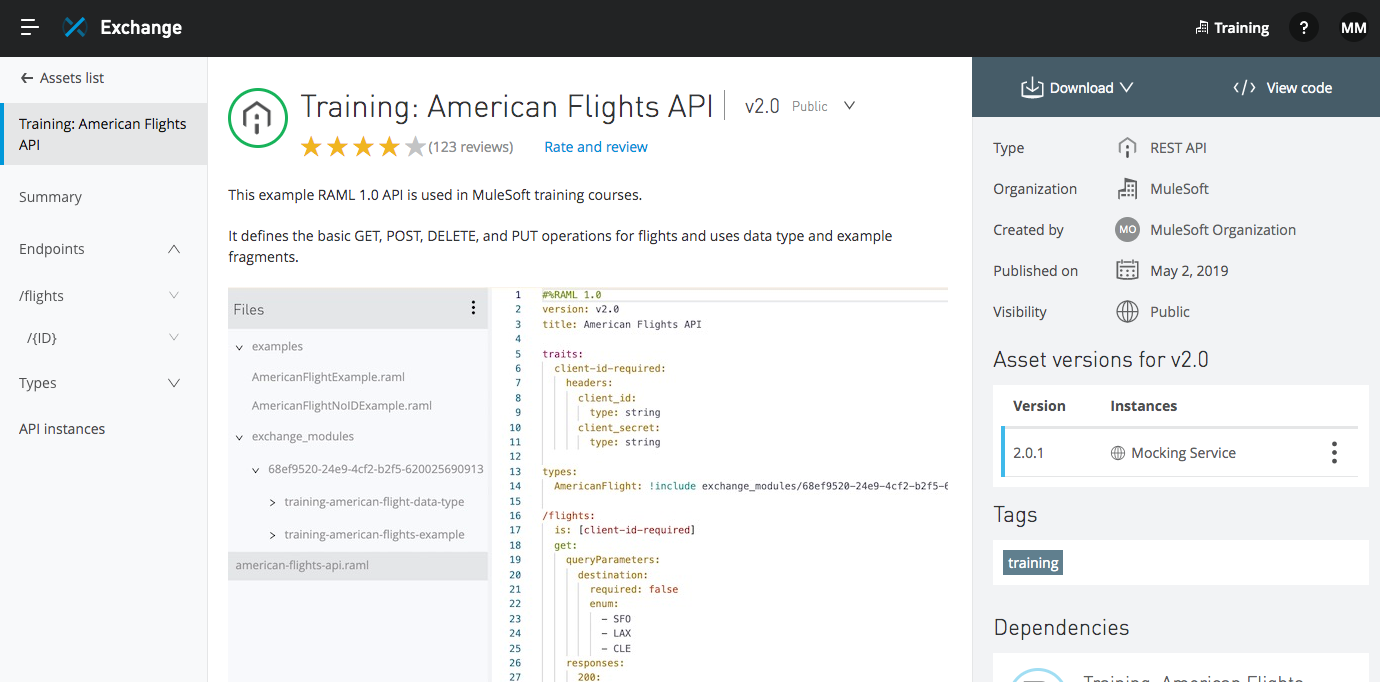Select american-flights-api.raml file

point(358,565)
